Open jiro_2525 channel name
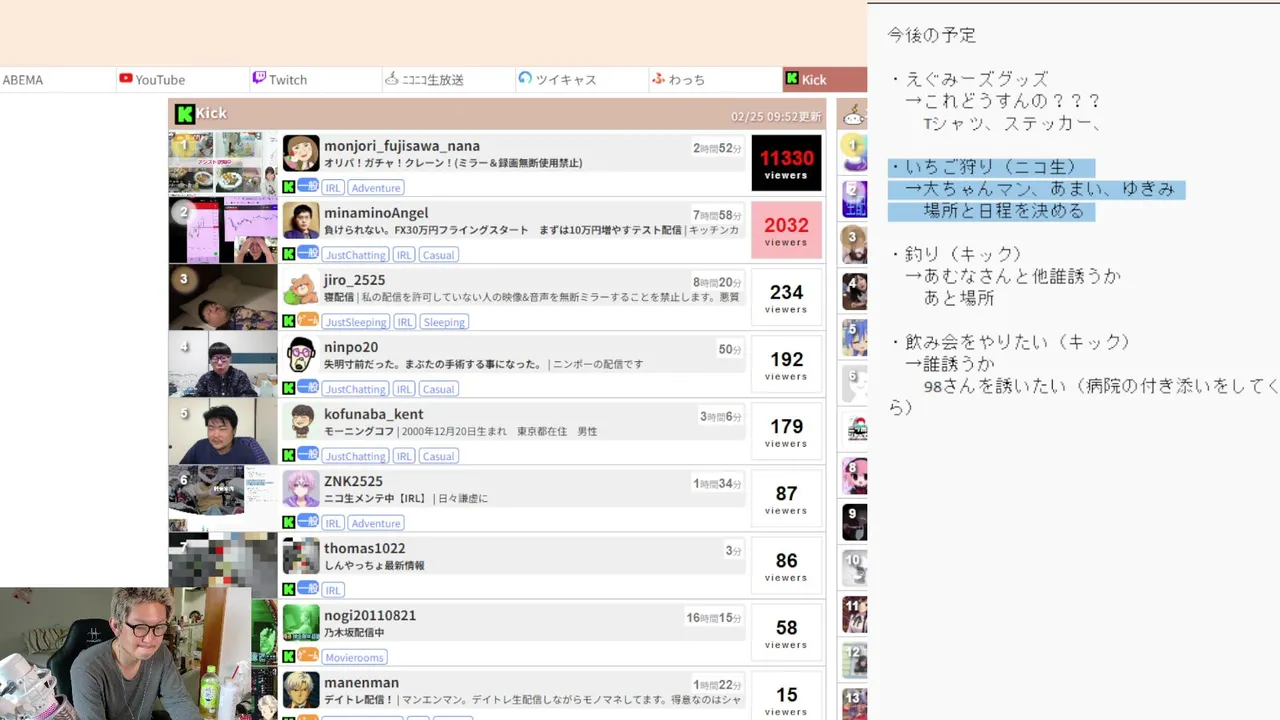1280x720 pixels. click(x=354, y=280)
